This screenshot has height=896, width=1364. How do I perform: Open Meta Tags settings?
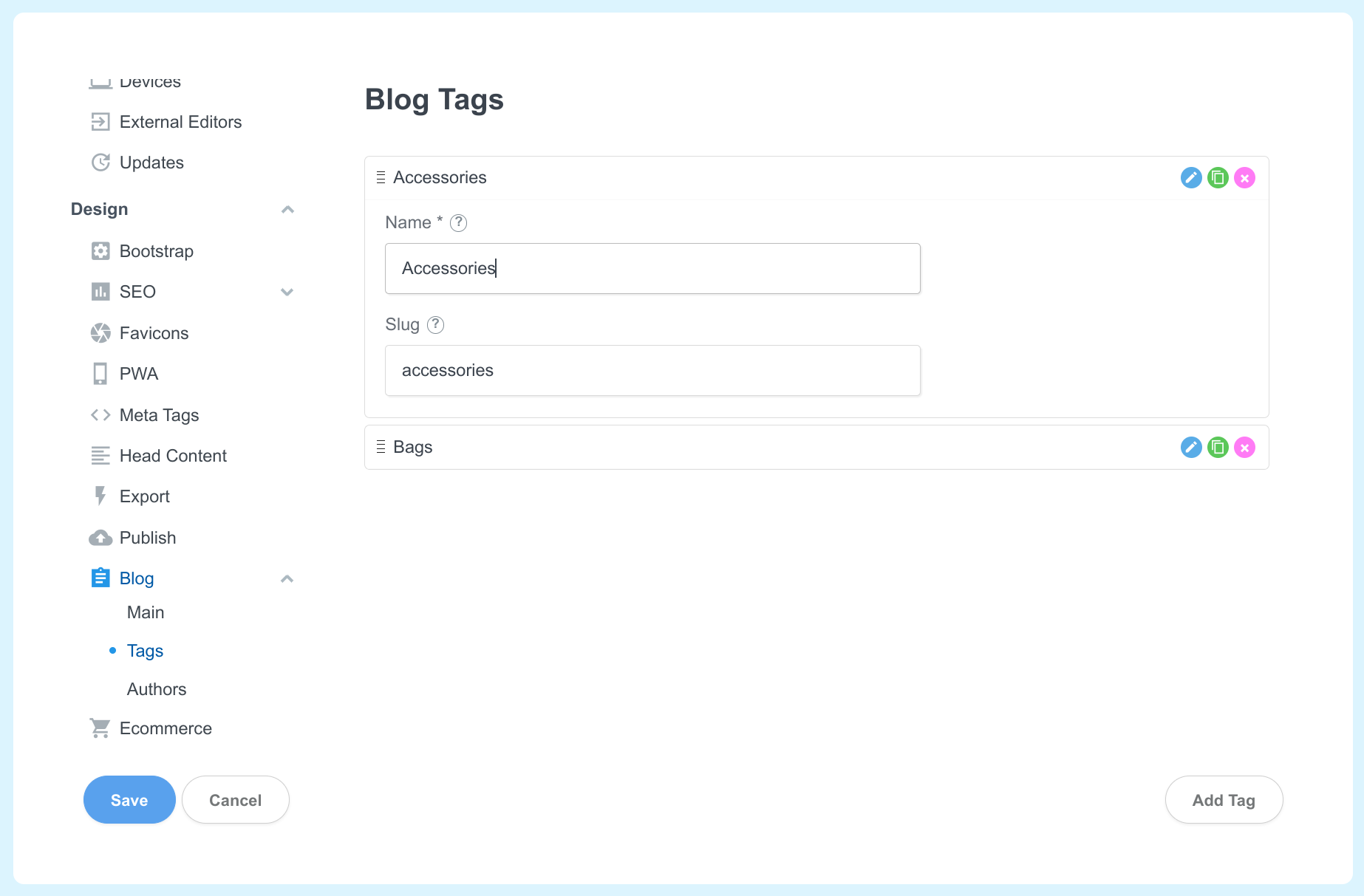pyautogui.click(x=159, y=414)
